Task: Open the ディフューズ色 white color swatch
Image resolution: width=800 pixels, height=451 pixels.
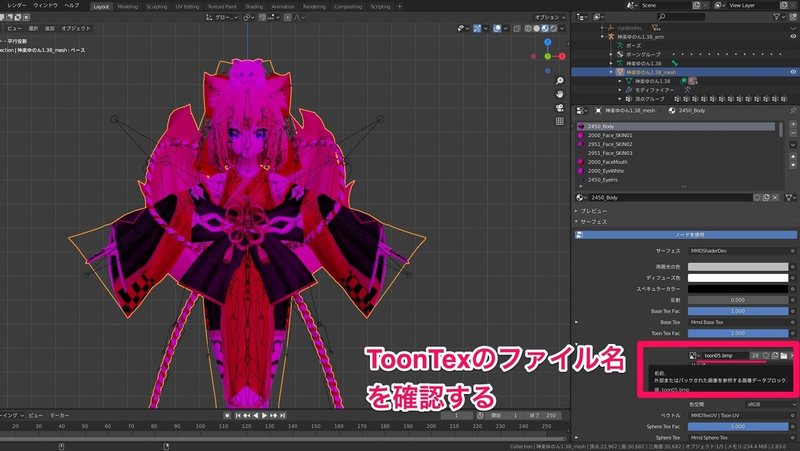Action: 738,278
